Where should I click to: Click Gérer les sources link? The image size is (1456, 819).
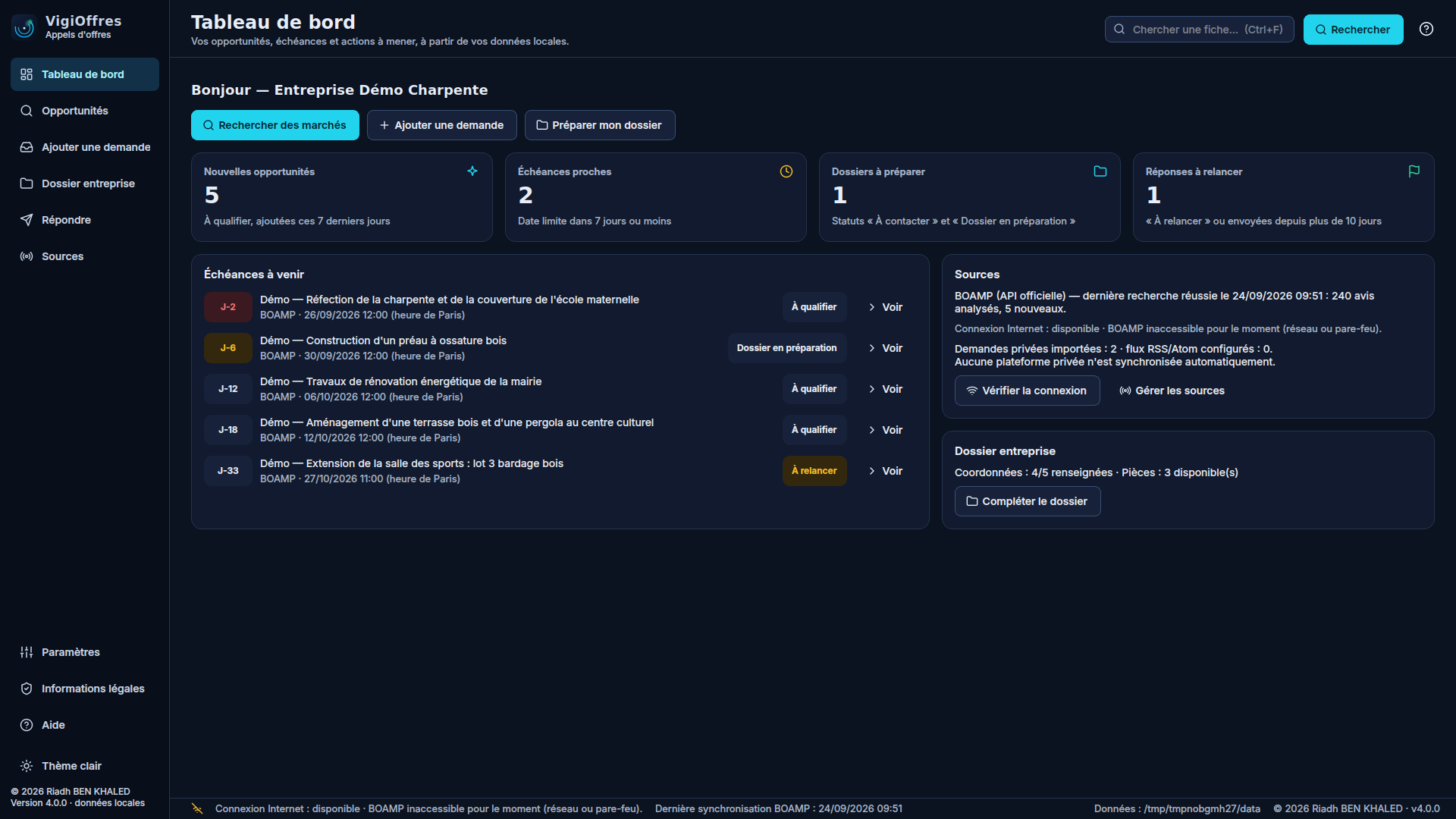(x=1172, y=391)
